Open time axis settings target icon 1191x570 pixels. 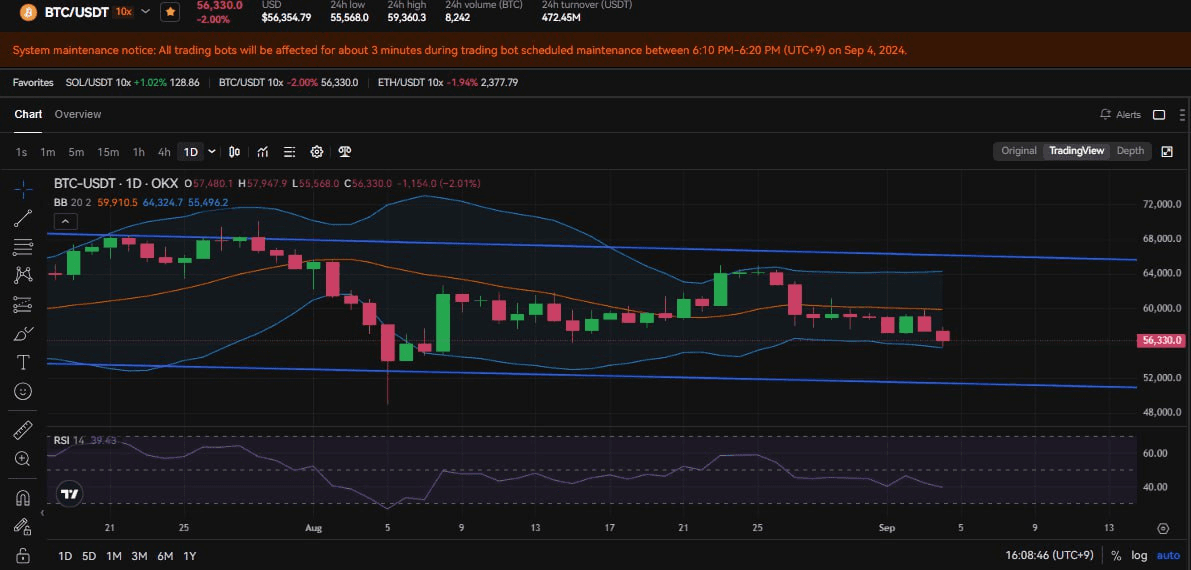[1163, 528]
